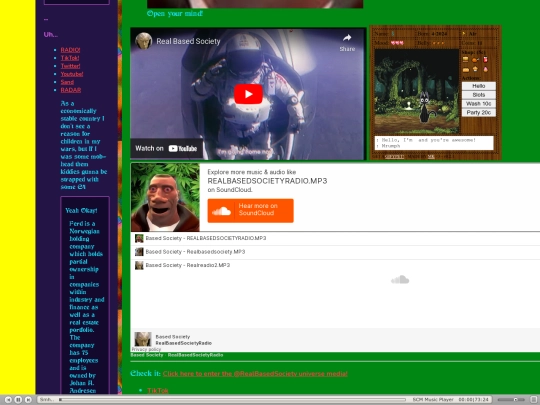540x405 pixels.
Task: Click the Hello action button
Action: [x=479, y=86]
